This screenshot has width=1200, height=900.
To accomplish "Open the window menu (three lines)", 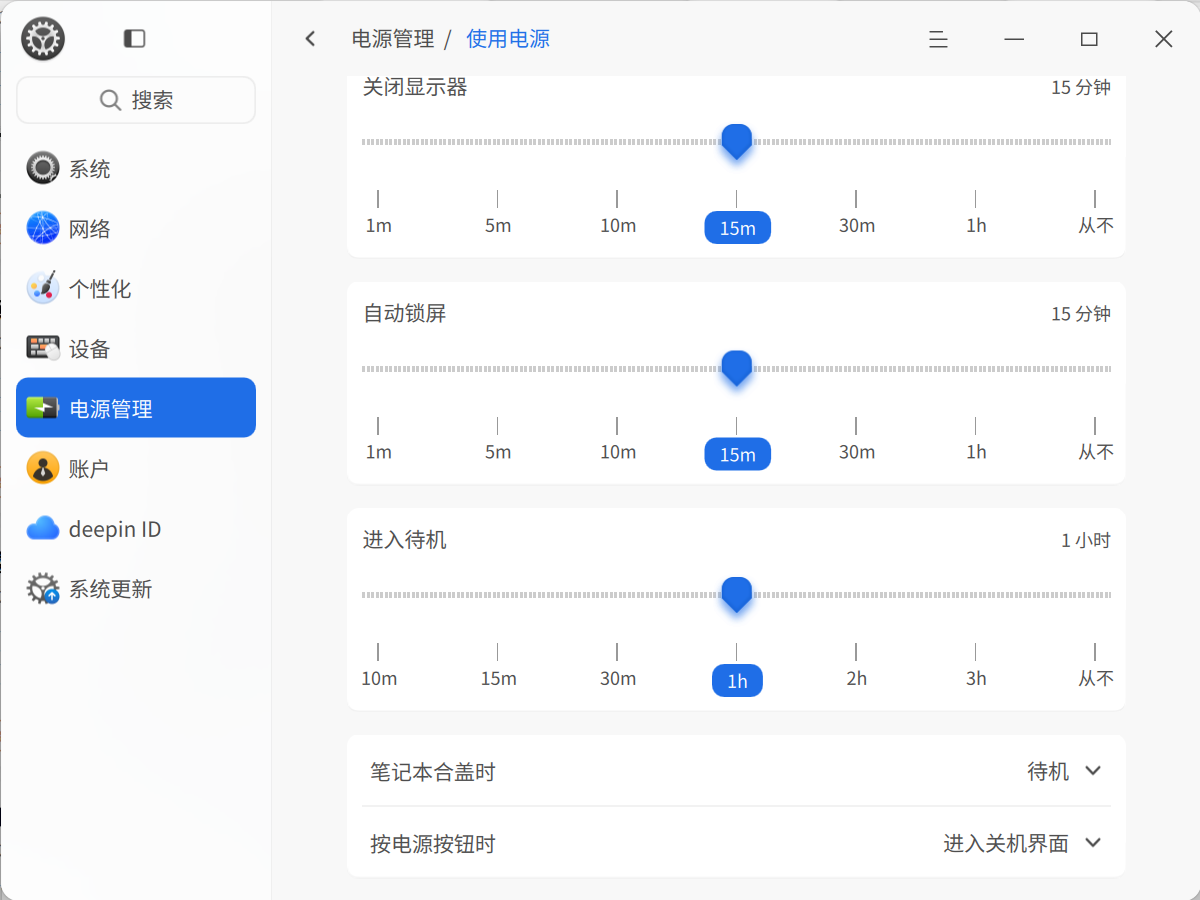I will point(938,39).
